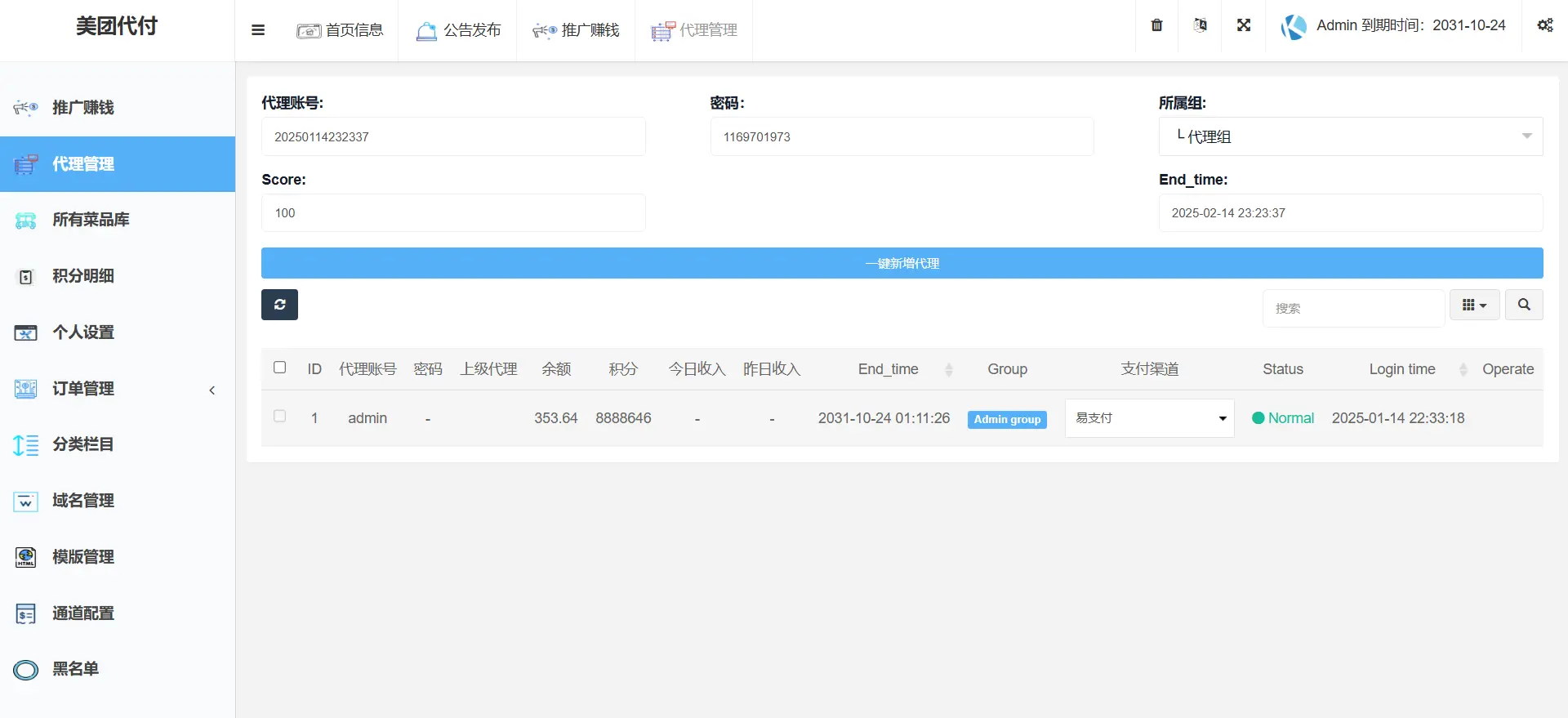1568x718 pixels.
Task: Click the login time 2025-01-14 22:33:18
Action: 1398,418
